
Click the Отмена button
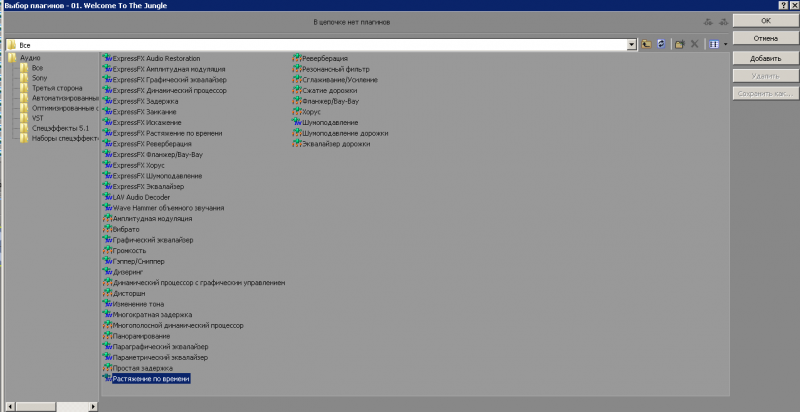click(765, 39)
